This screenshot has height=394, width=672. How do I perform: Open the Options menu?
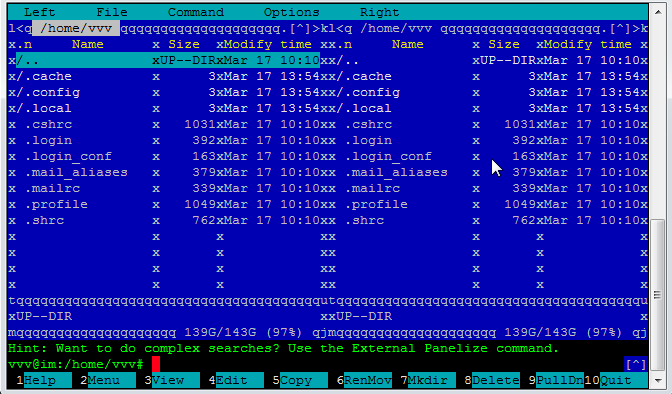pos(291,12)
